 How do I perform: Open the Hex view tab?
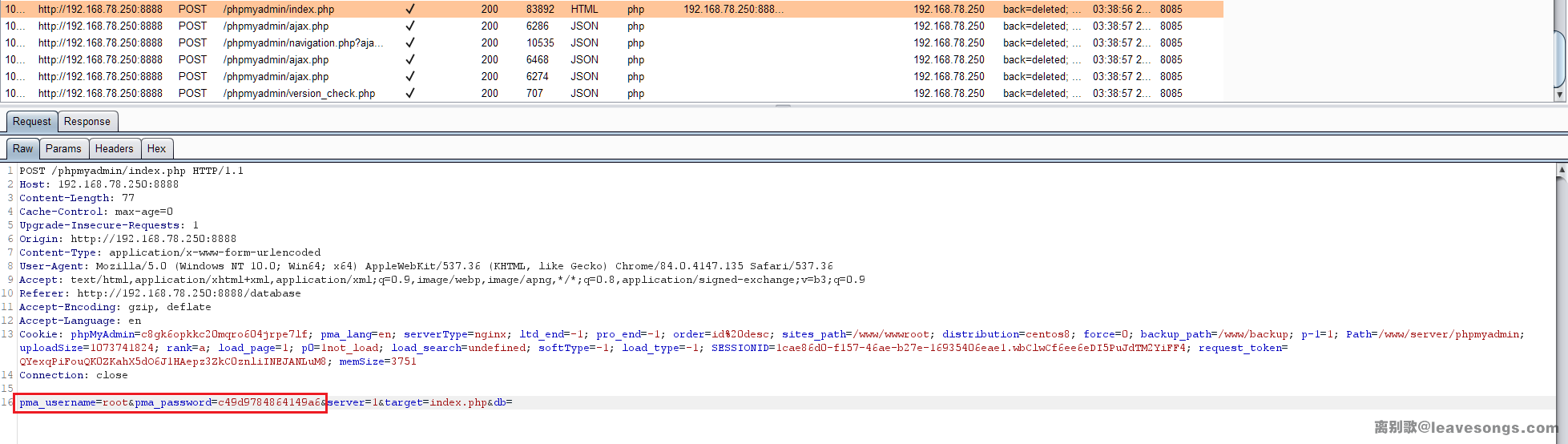(x=156, y=149)
